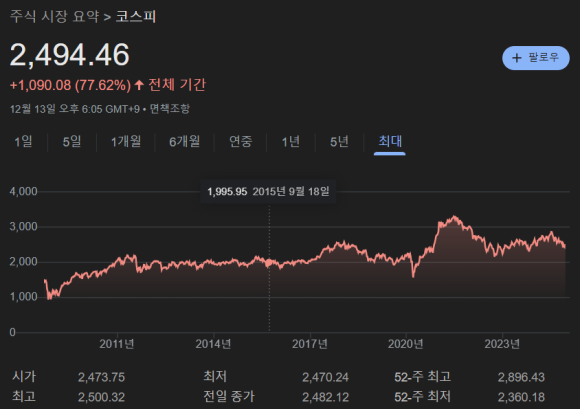Click the 전체 기간 label
The width and height of the screenshot is (580, 409).
[177, 85]
